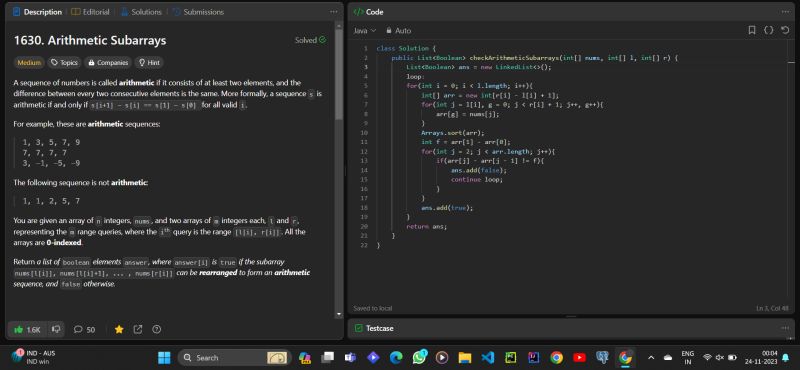Screen dimensions: 800x370
Task: Open Task View on the taskbar
Action: [x=327, y=358]
